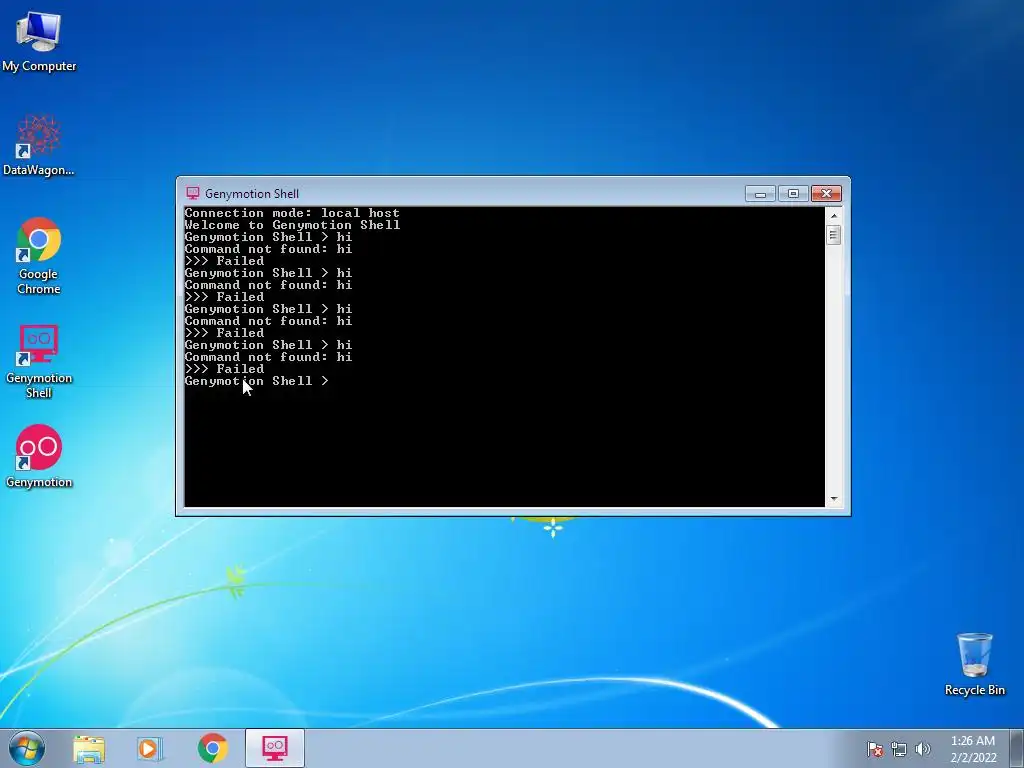
Task: Click the Genymotion Shell window title text
Action: [x=252, y=193]
